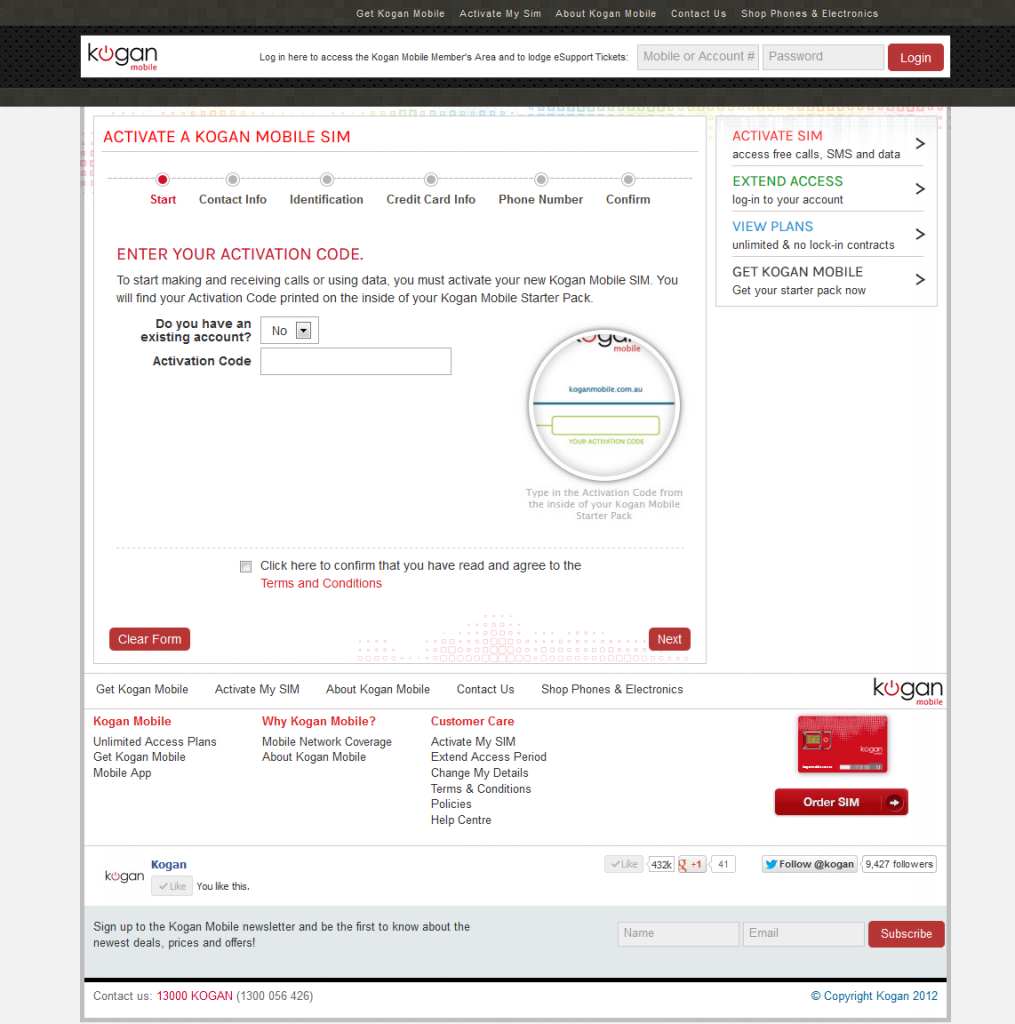The image size is (1015, 1024).
Task: Click the Clear Form button
Action: (150, 639)
